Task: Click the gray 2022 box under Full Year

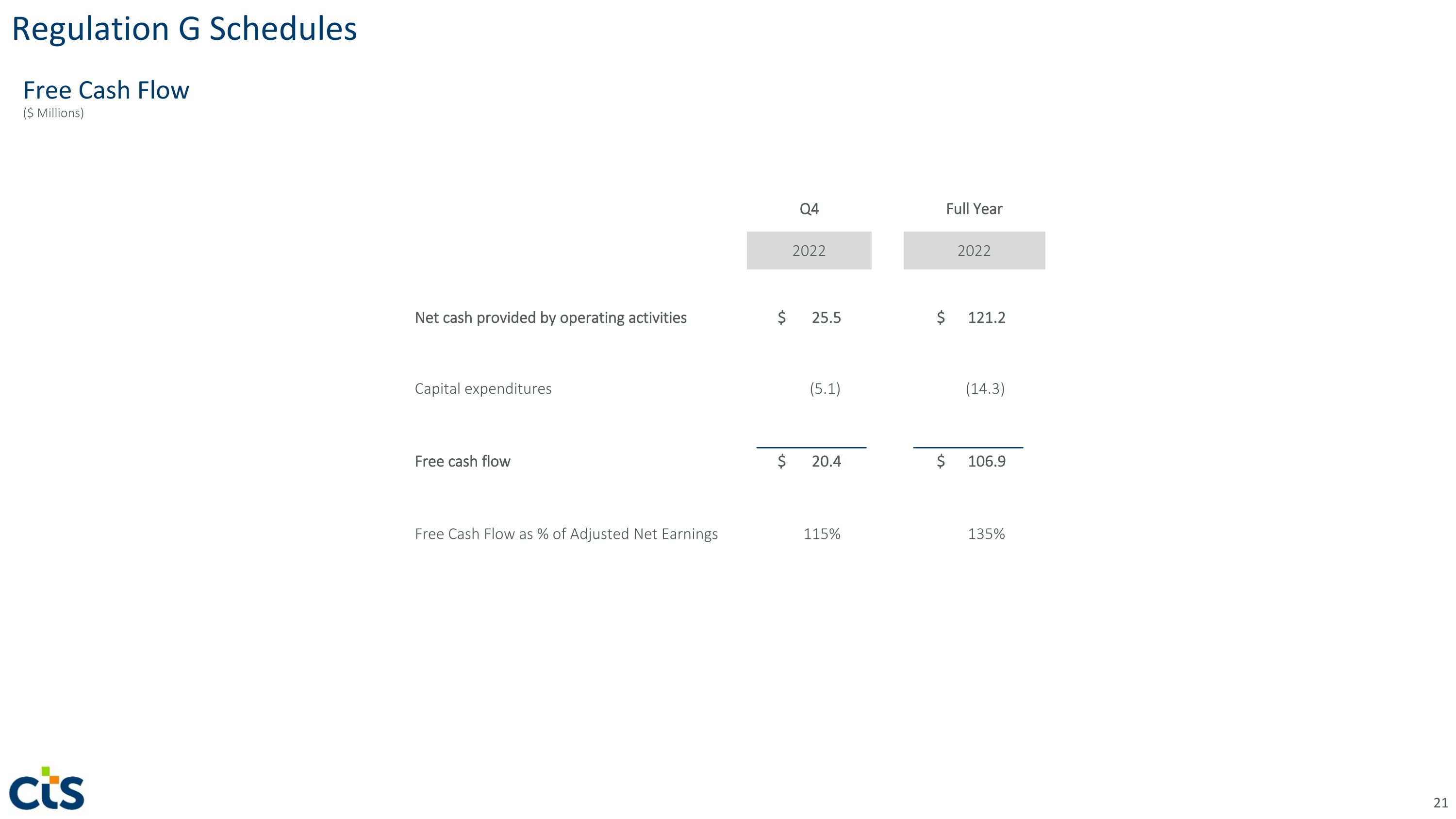Action: pos(973,251)
